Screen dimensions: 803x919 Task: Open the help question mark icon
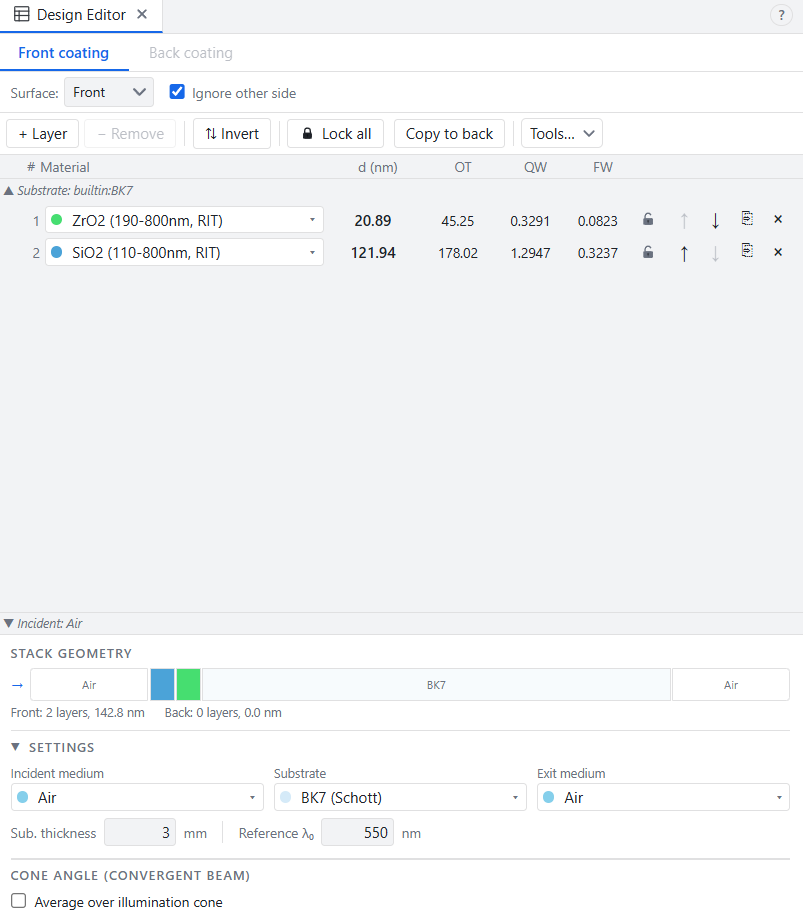[781, 15]
